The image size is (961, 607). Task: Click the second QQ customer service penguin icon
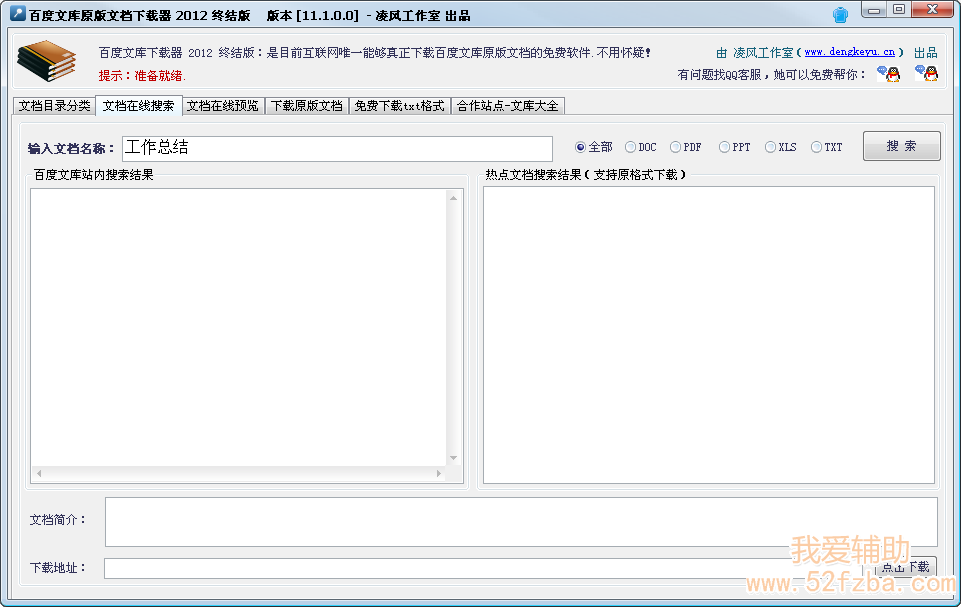pyautogui.click(x=927, y=74)
